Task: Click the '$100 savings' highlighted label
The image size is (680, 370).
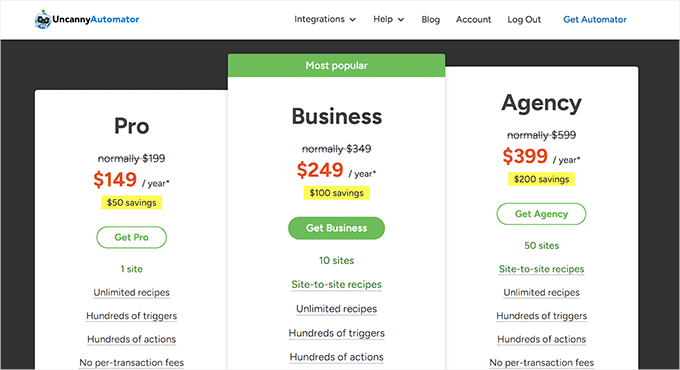Action: click(337, 193)
